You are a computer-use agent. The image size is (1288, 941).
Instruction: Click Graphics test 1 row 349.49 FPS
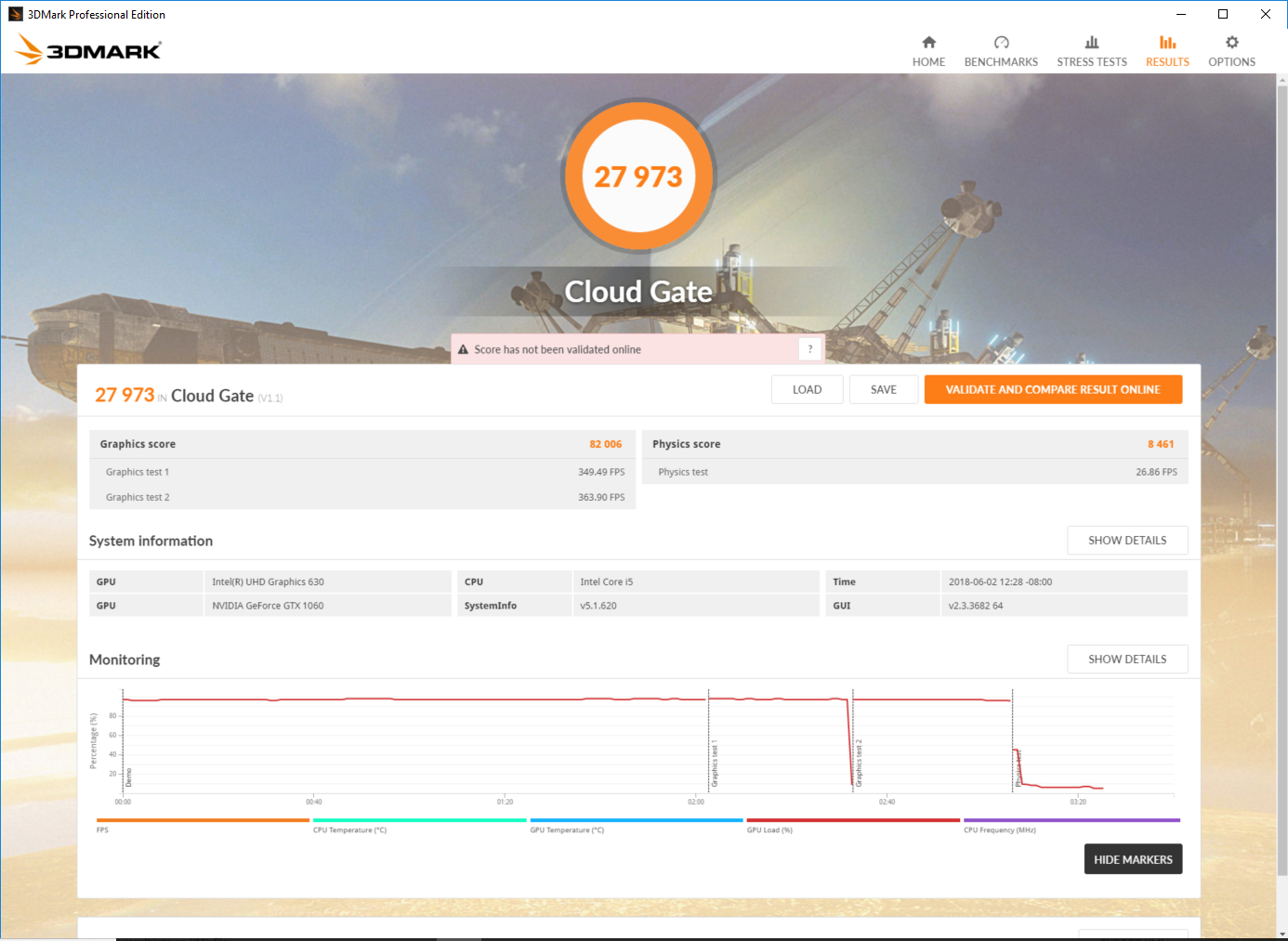point(362,472)
